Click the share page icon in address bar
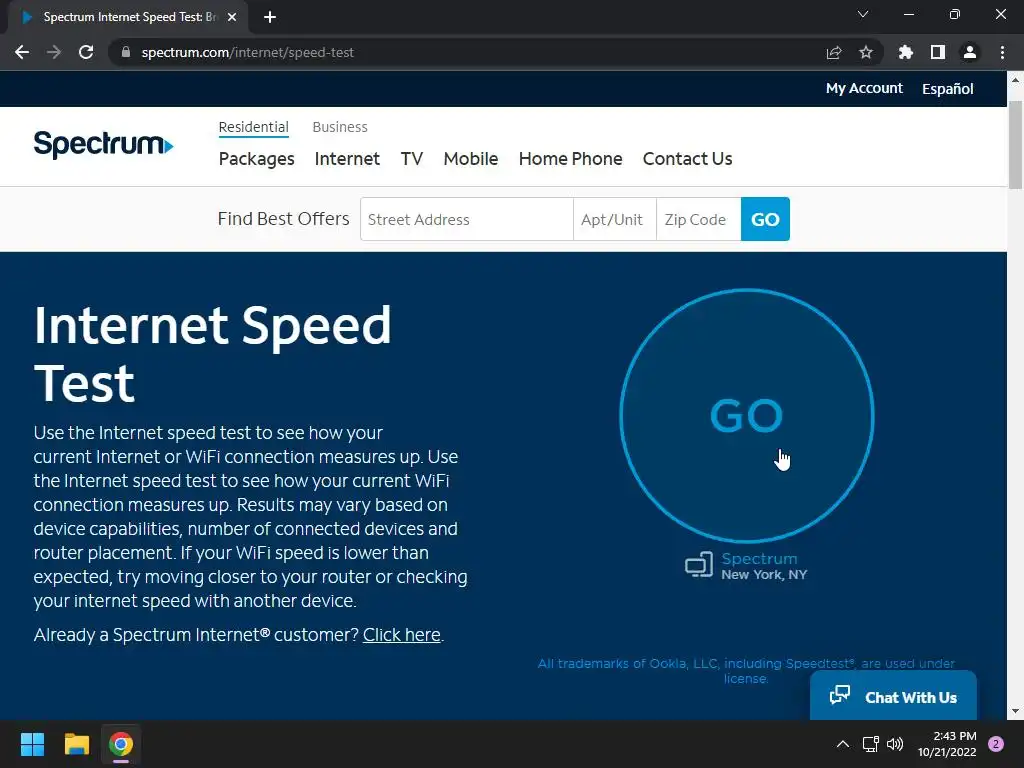1024x768 pixels. click(x=834, y=52)
